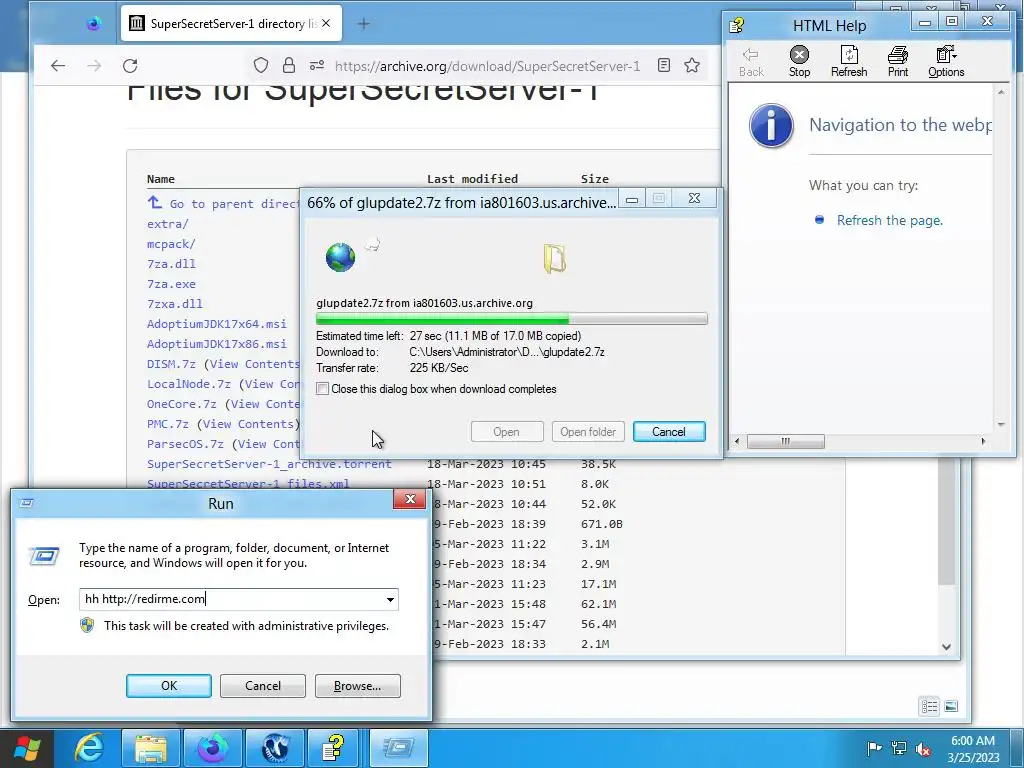
Task: Open SuperSecretServer-1_archive.torrent link
Action: pyautogui.click(x=269, y=464)
